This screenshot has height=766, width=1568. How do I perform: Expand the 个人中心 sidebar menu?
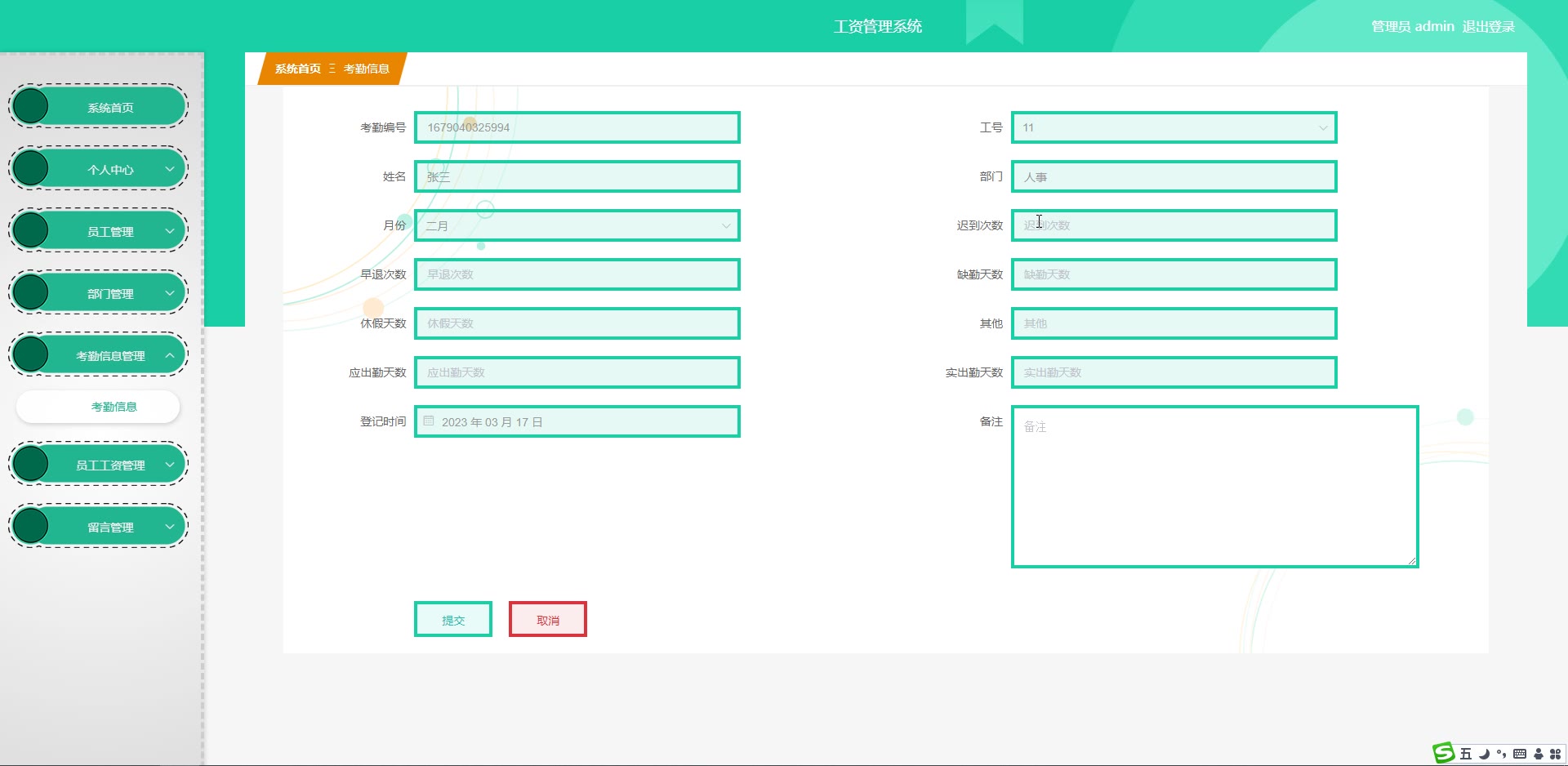(x=98, y=169)
